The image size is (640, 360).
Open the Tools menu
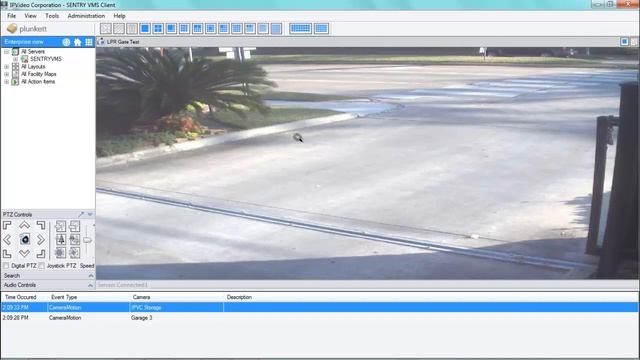click(x=52, y=16)
